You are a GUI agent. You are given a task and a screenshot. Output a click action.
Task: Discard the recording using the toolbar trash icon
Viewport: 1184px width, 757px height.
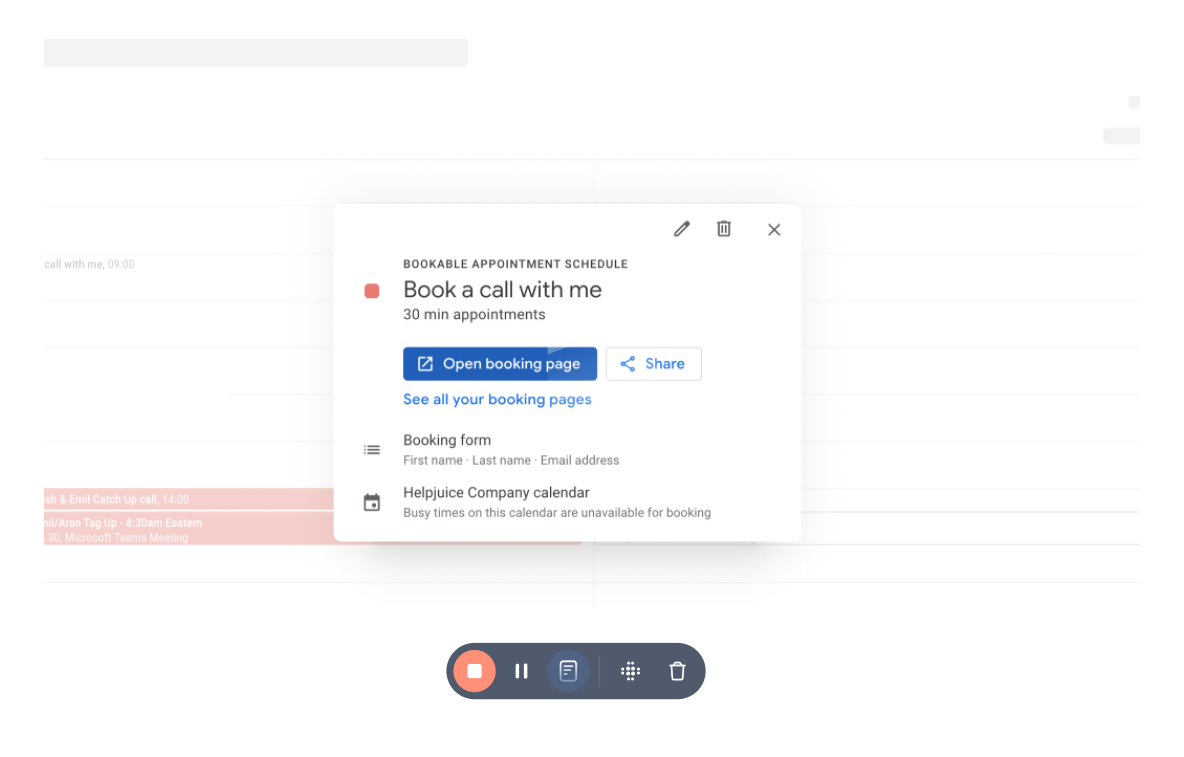677,671
